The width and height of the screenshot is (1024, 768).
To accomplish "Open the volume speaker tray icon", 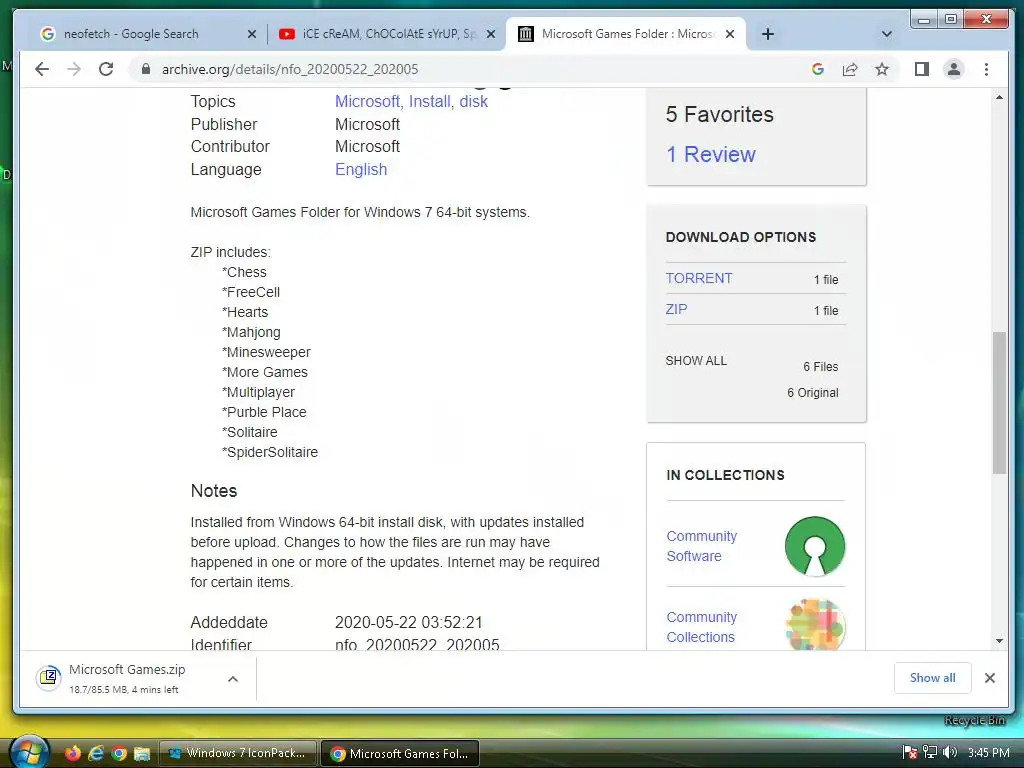I will 950,753.
